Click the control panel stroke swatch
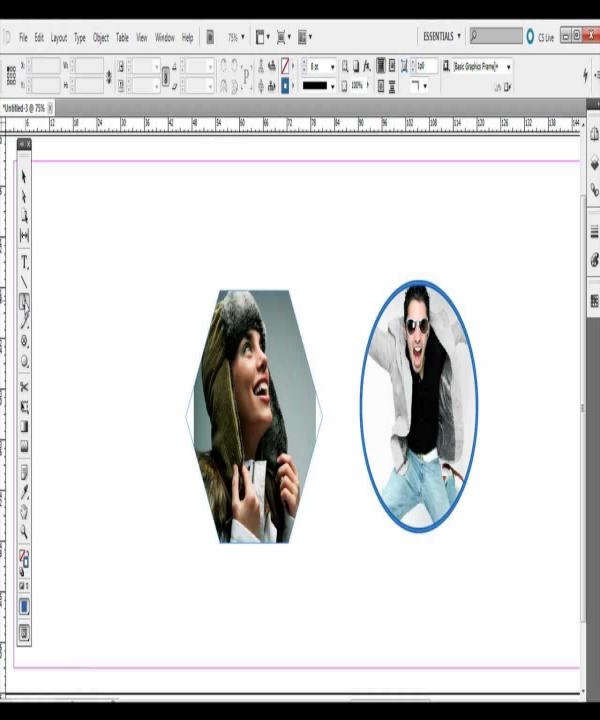Image resolution: width=600 pixels, height=720 pixels. click(285, 86)
